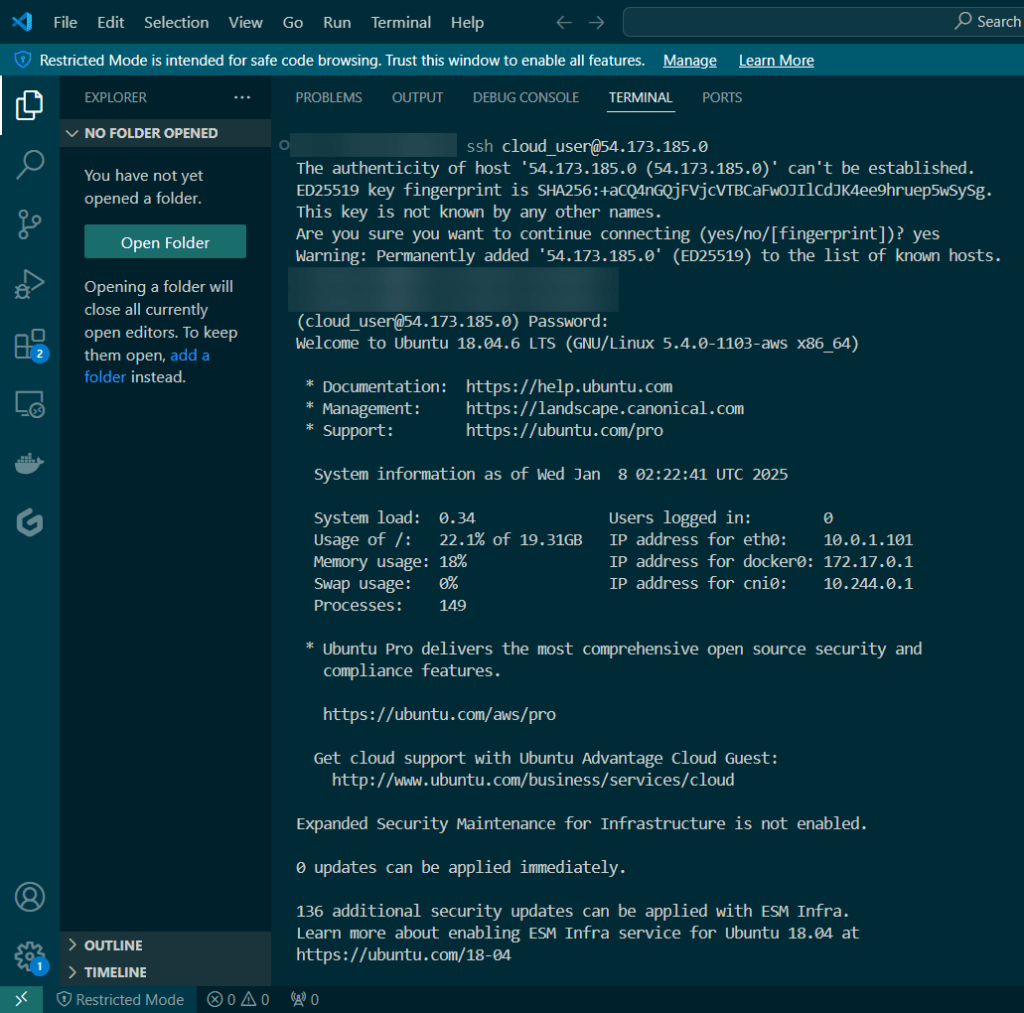Open the Extensions view icon

29,345
